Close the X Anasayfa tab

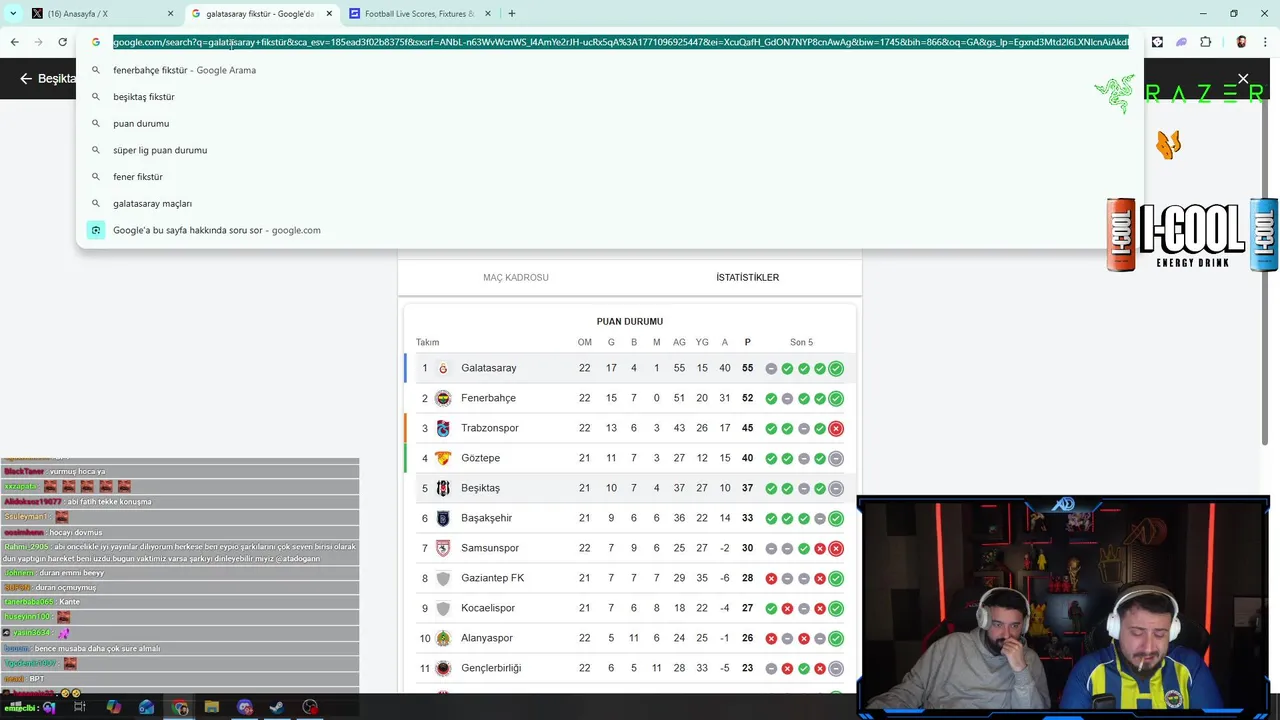(x=171, y=14)
